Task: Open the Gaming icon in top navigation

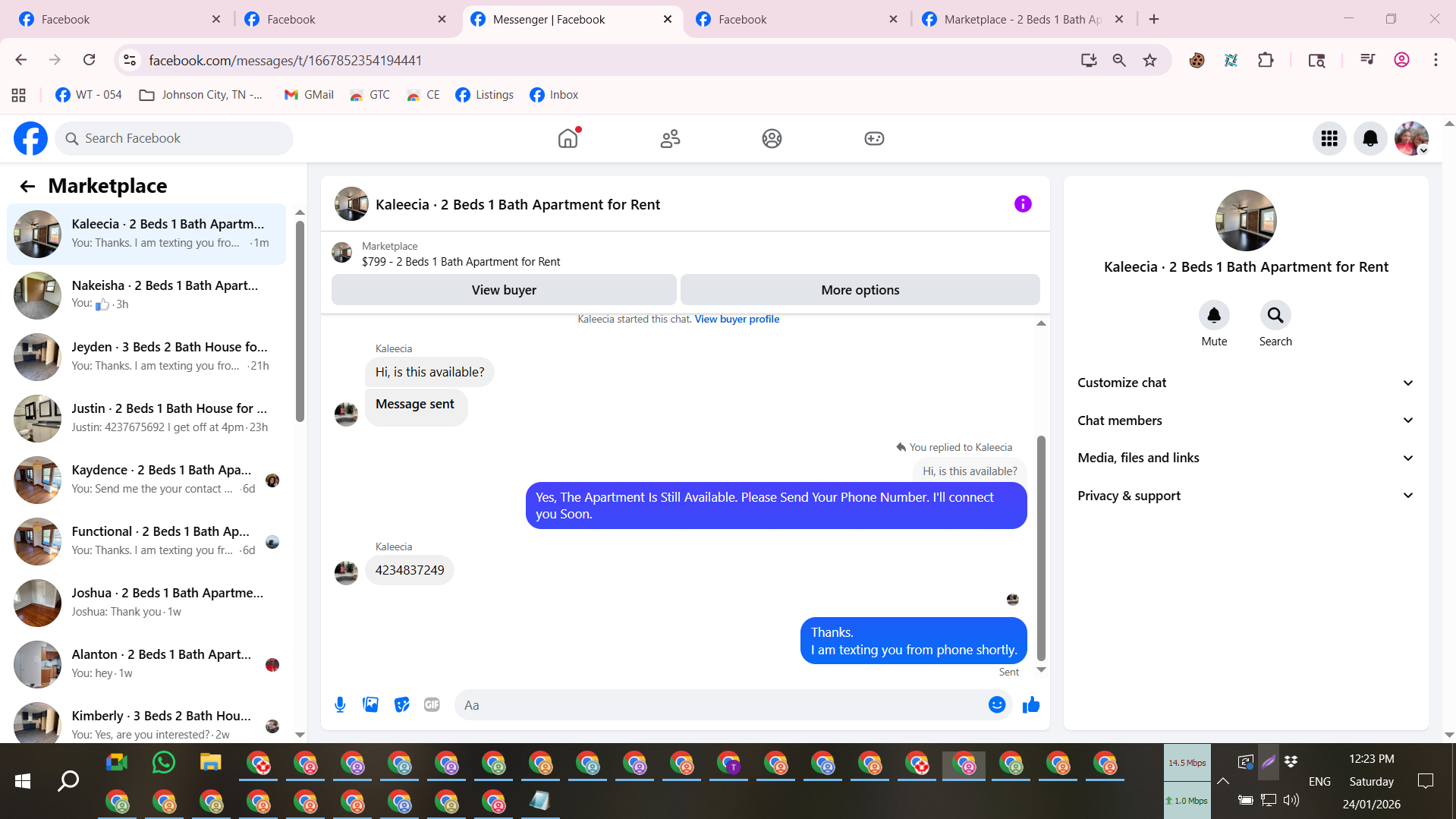Action: click(x=874, y=138)
